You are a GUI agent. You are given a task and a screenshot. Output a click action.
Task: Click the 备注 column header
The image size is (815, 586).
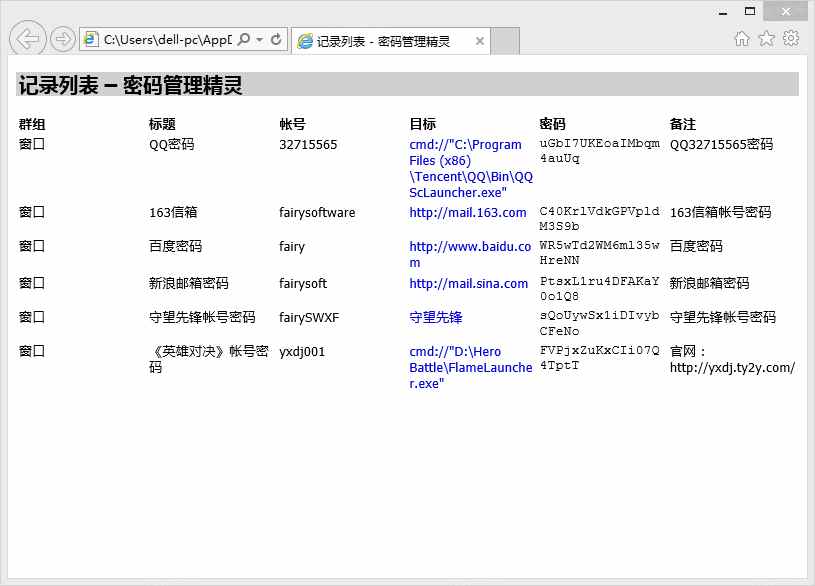pos(682,124)
